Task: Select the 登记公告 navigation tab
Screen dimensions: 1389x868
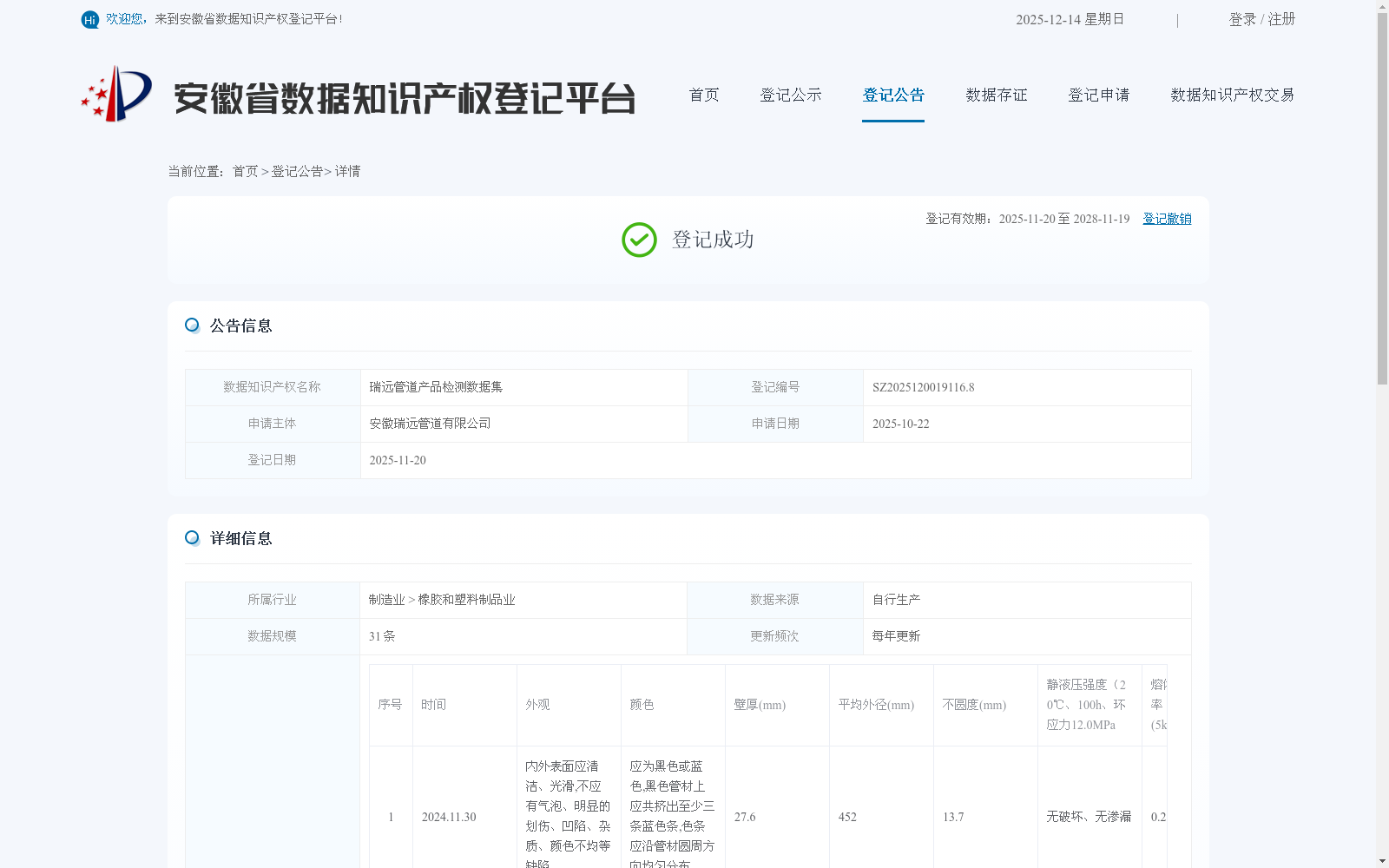Action: tap(893, 95)
